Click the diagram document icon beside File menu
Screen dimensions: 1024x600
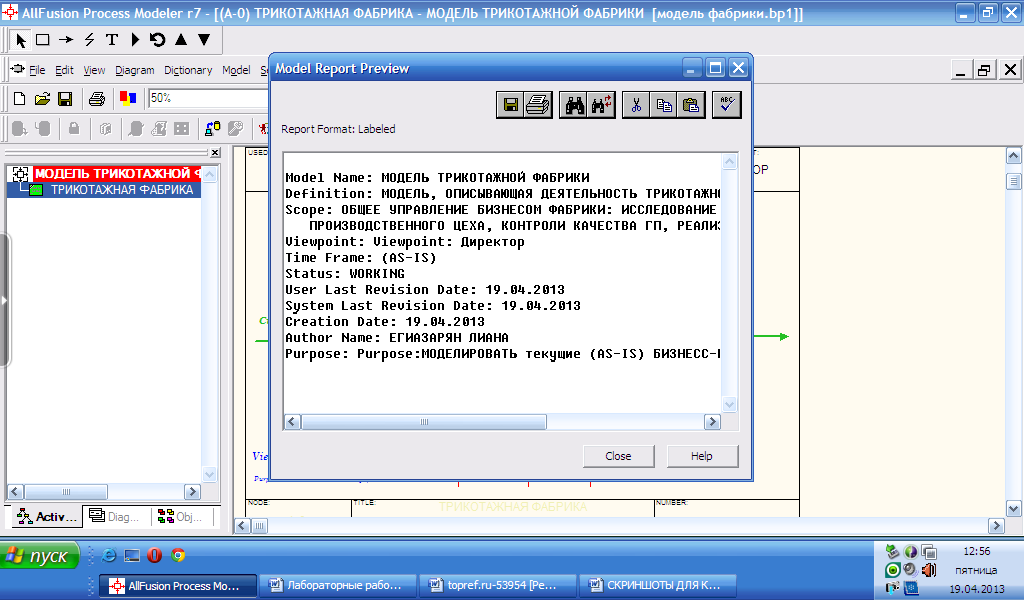[18, 69]
